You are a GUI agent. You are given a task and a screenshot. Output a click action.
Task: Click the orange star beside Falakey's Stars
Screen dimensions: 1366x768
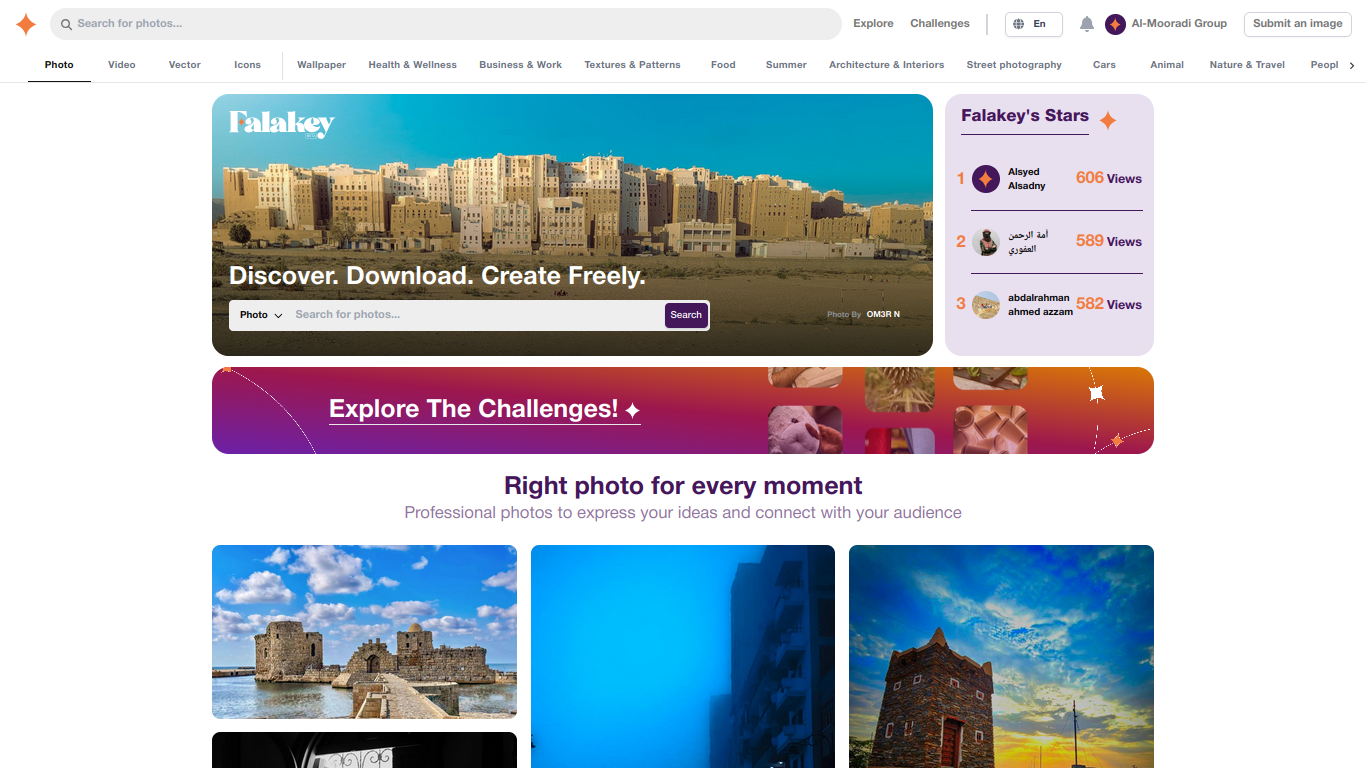[1108, 121]
